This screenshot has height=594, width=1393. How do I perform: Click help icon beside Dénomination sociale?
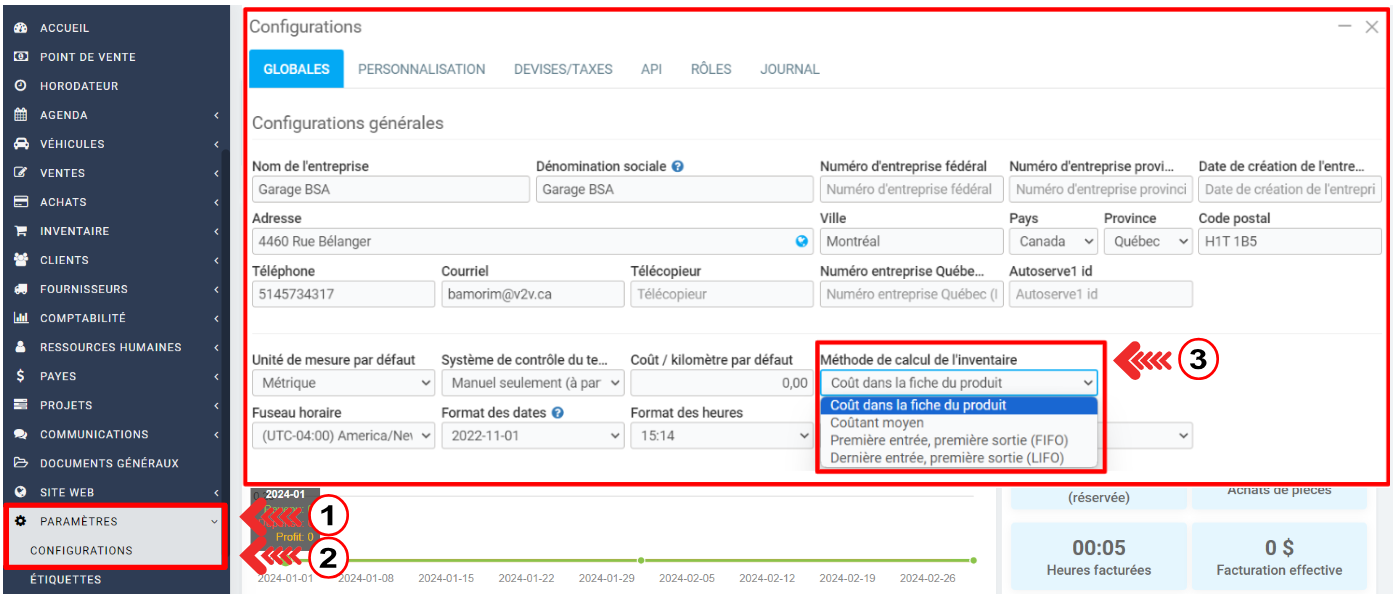pyautogui.click(x=678, y=166)
